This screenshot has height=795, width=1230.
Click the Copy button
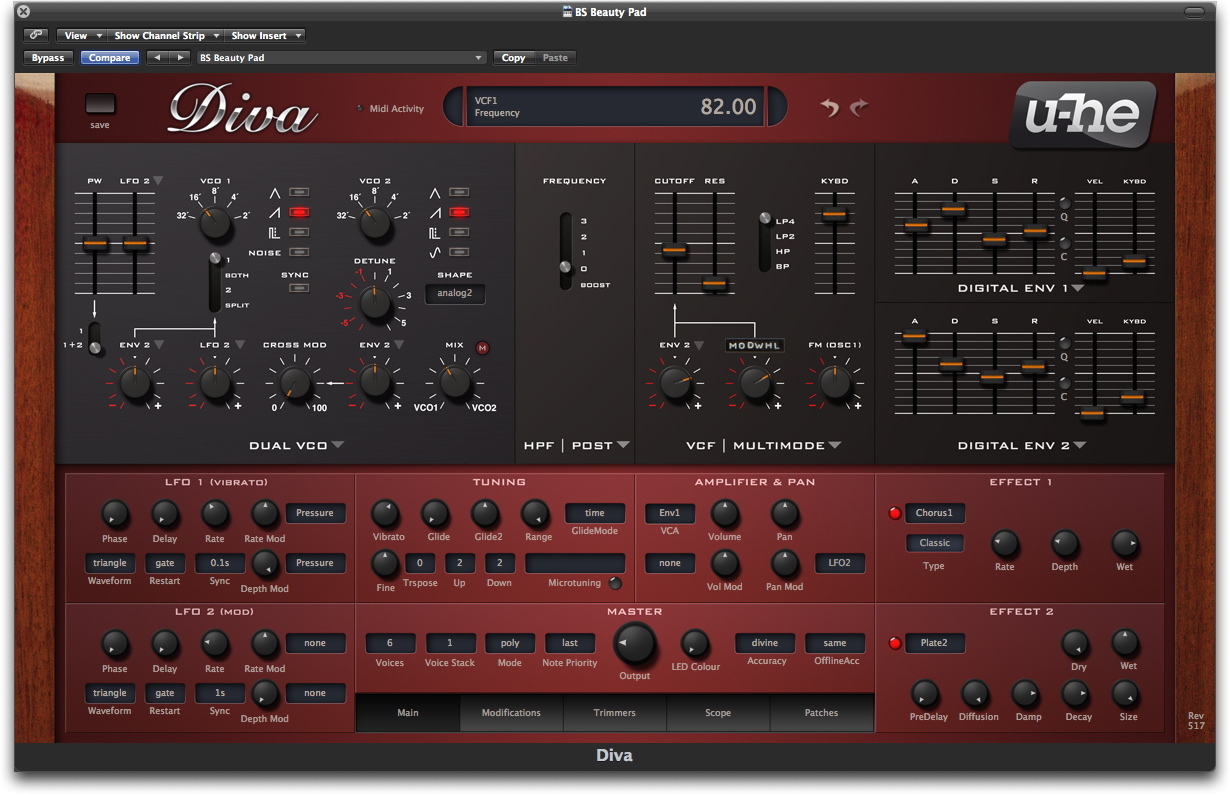514,58
